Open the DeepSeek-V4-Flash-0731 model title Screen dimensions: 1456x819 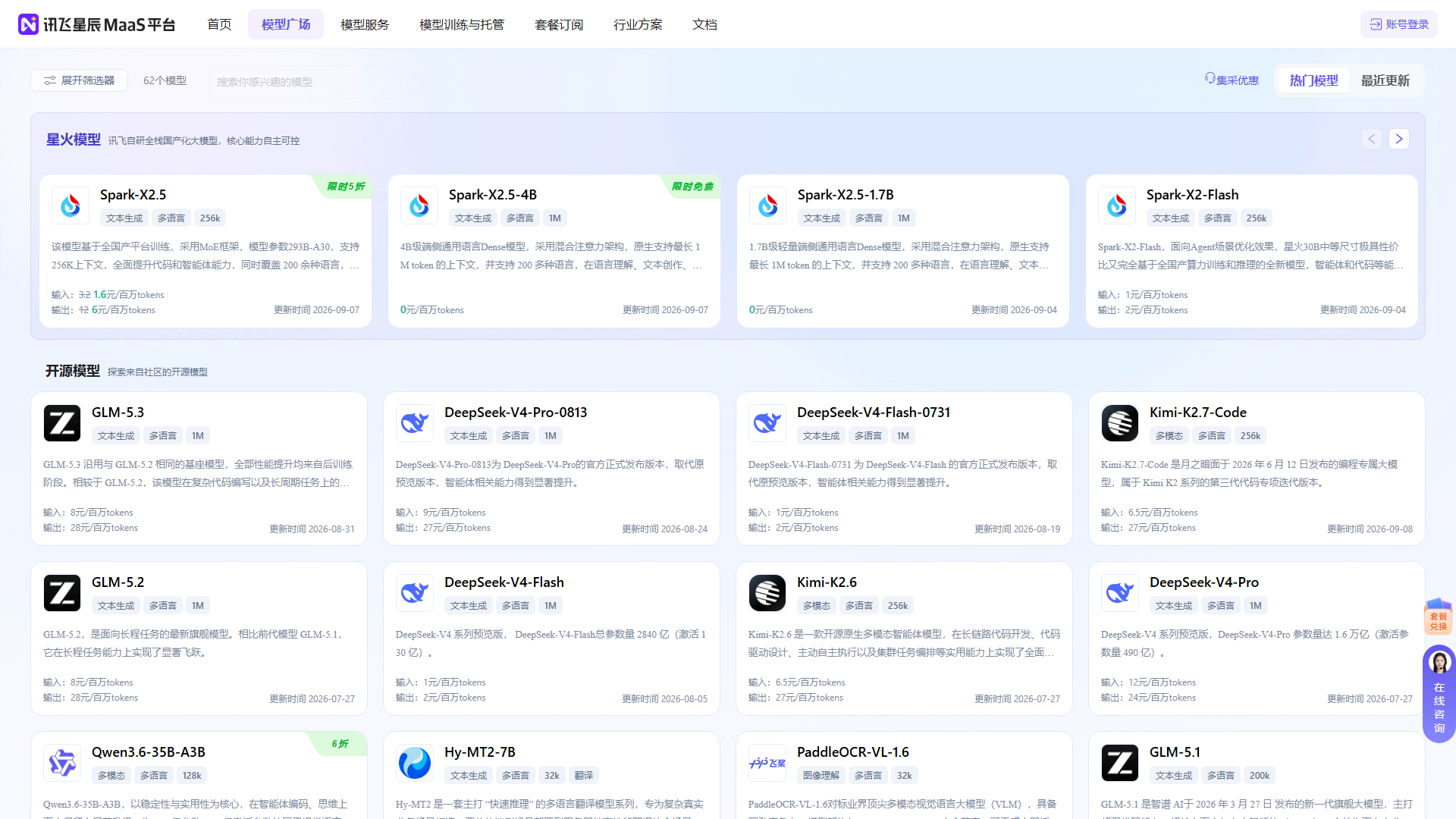pyautogui.click(x=874, y=413)
